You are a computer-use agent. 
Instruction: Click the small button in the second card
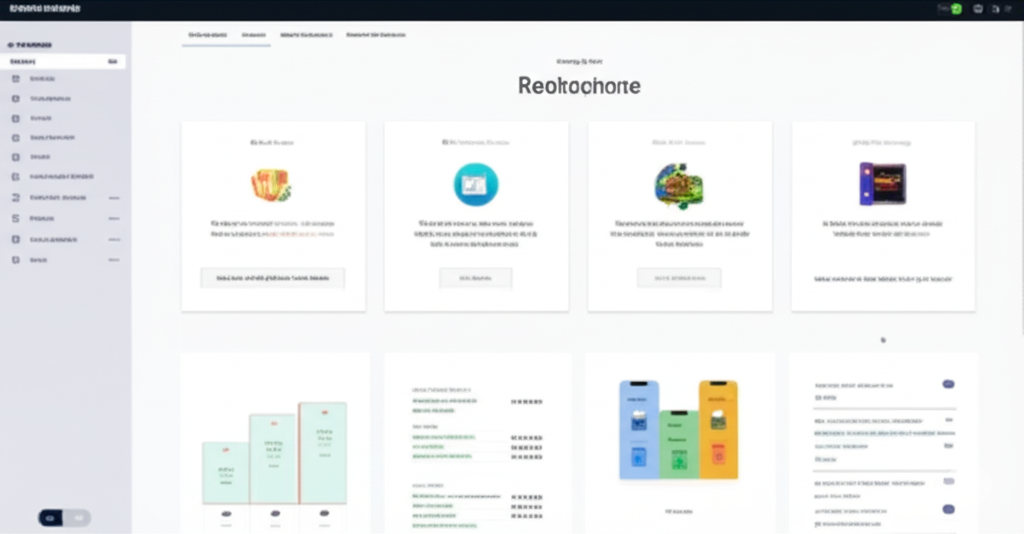click(475, 278)
